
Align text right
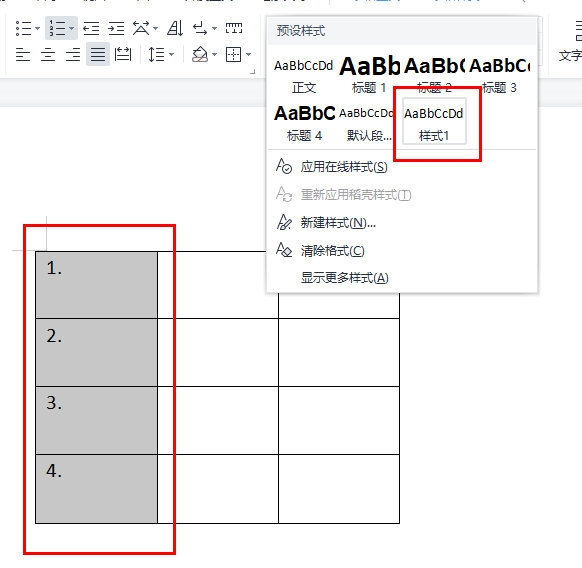coord(73,55)
